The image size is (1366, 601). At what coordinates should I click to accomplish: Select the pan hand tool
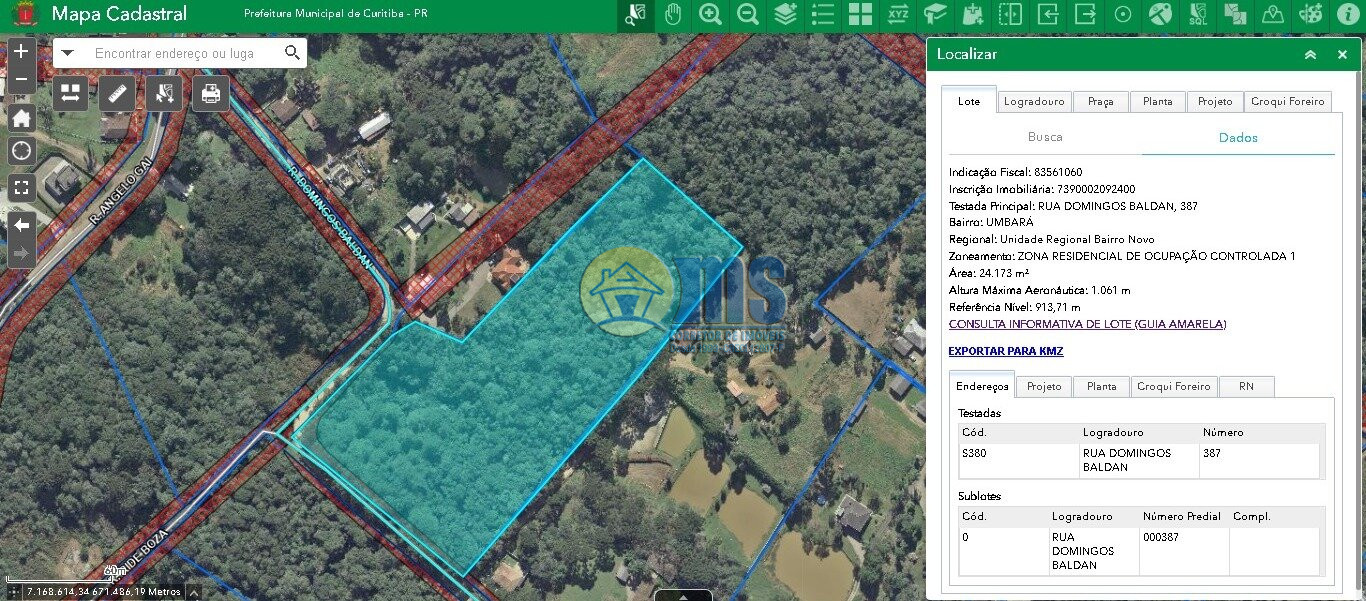coord(673,15)
